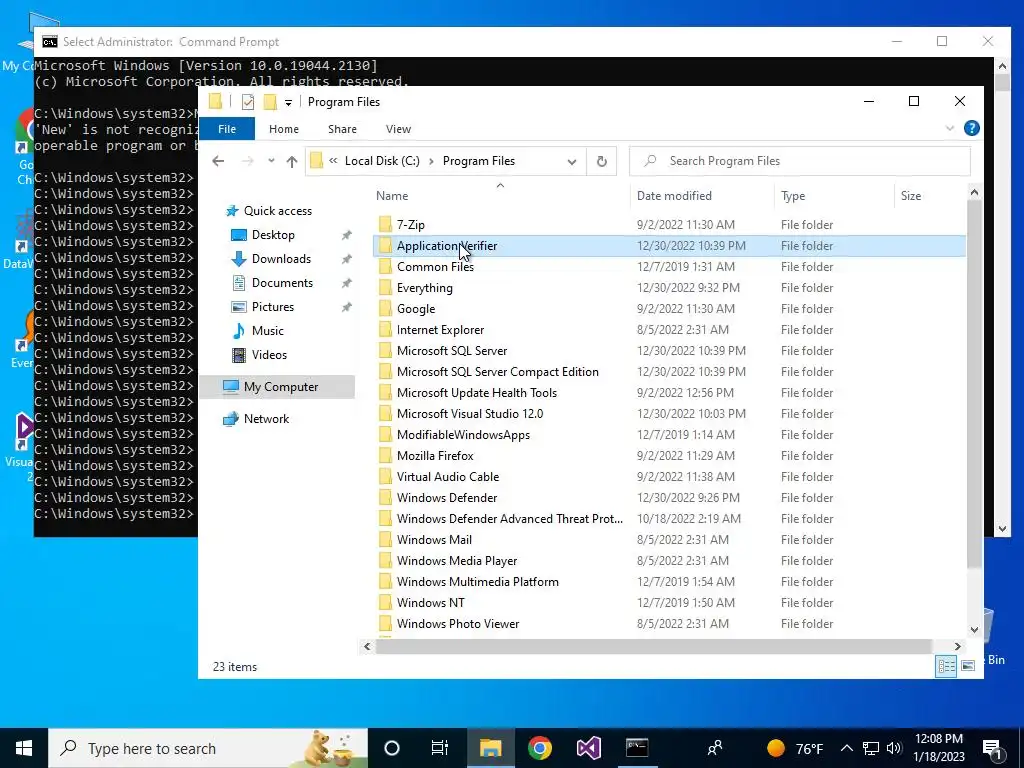Click arrow after Local Disk (C:) breadcrumb

[431, 161]
